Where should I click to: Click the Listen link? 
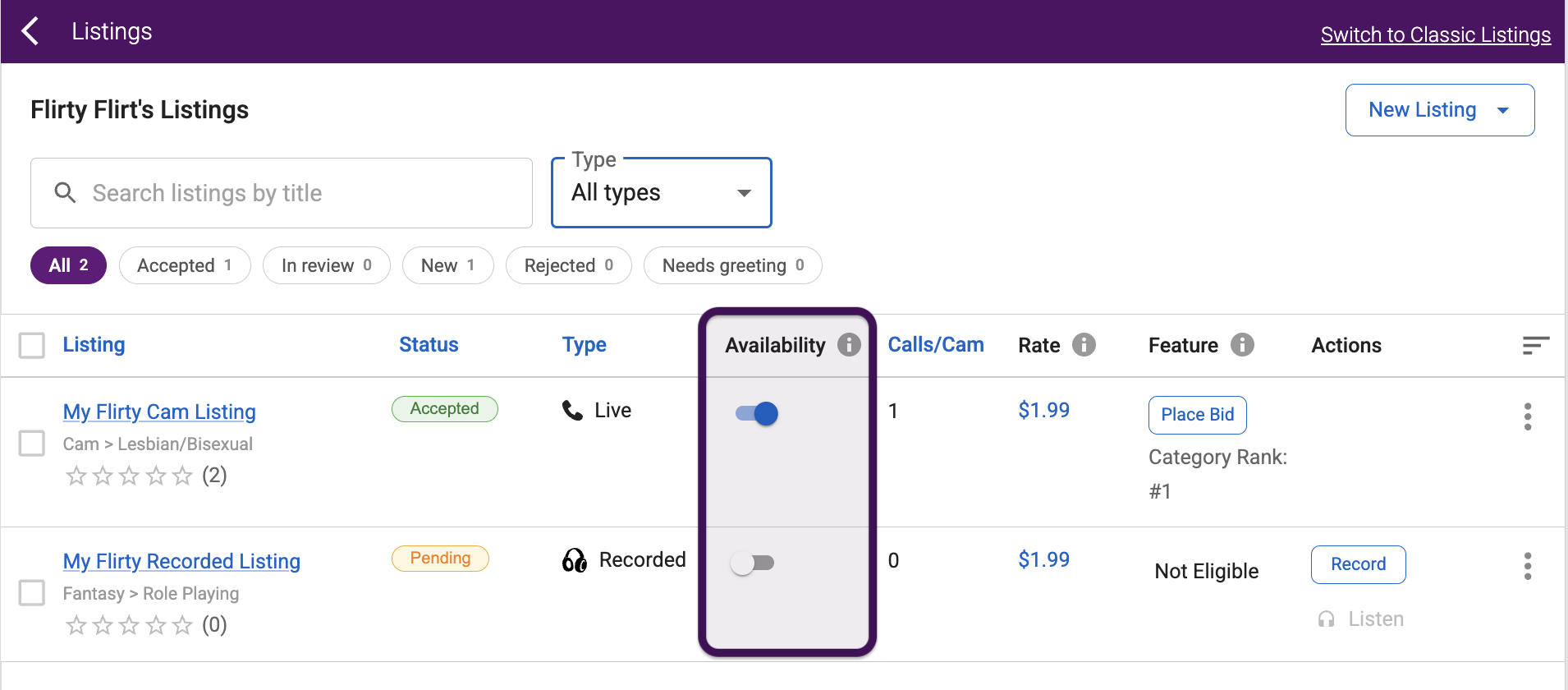[1361, 619]
